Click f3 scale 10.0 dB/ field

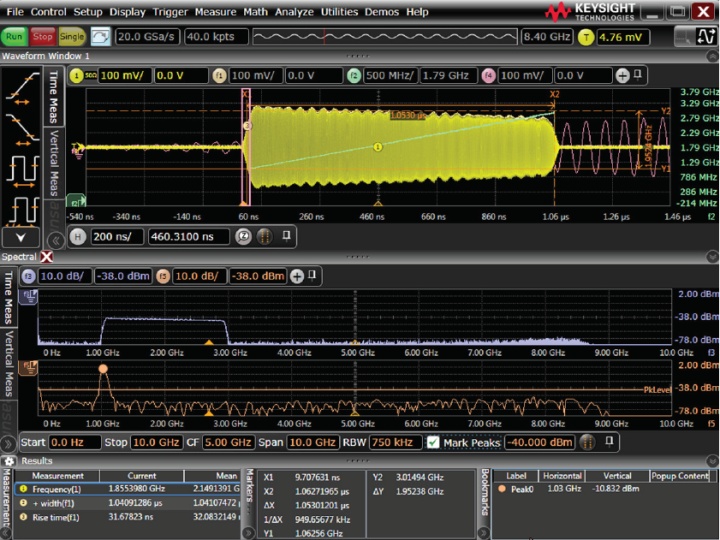coord(64,276)
